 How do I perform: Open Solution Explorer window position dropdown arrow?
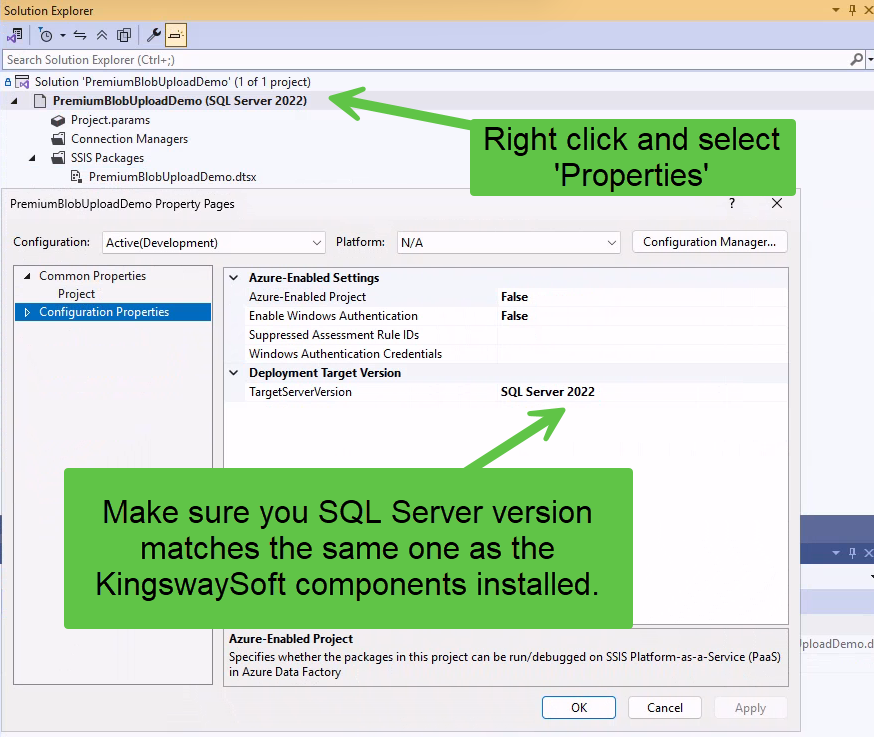[836, 10]
